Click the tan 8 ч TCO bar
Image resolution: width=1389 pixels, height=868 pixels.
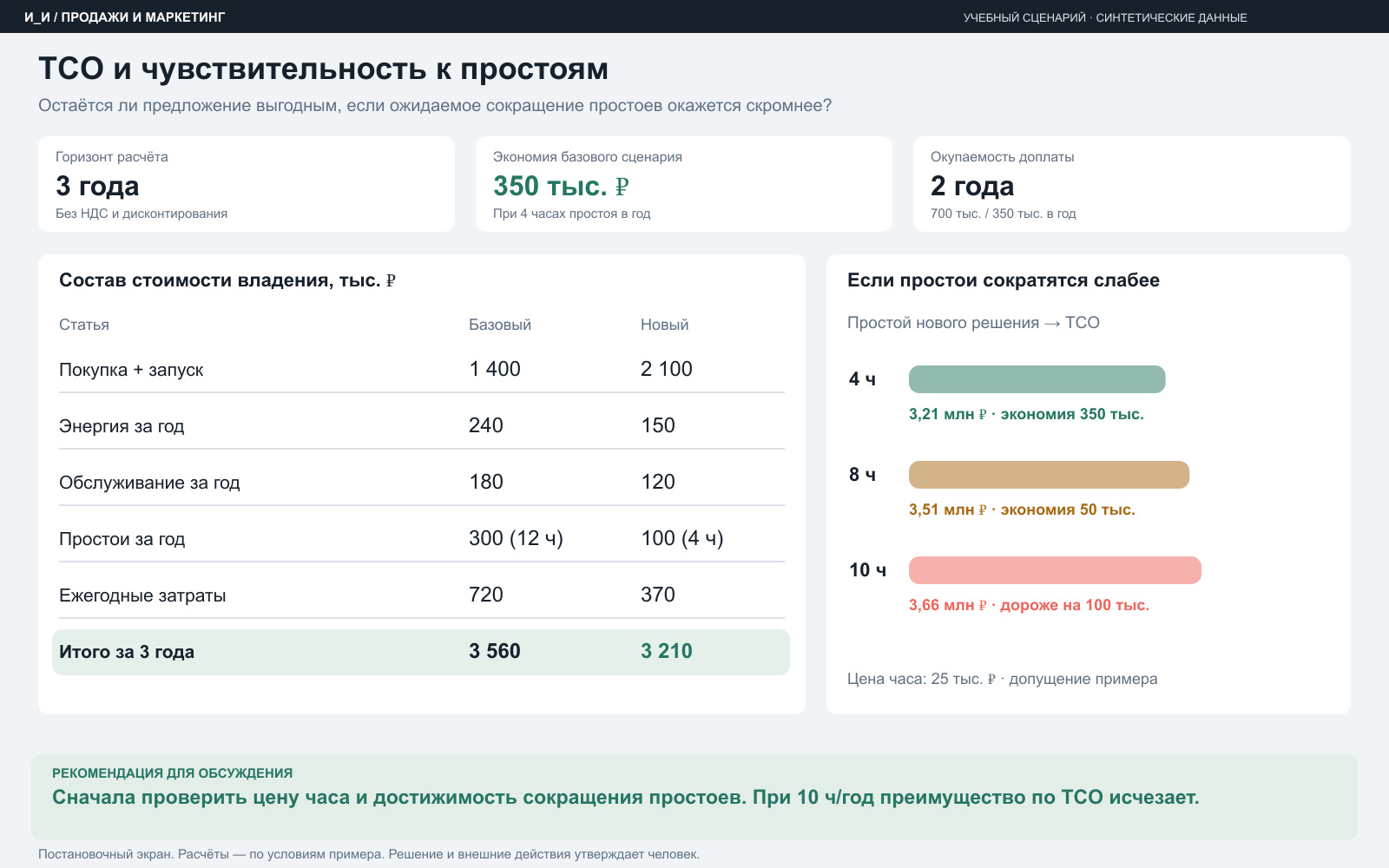click(x=1049, y=475)
